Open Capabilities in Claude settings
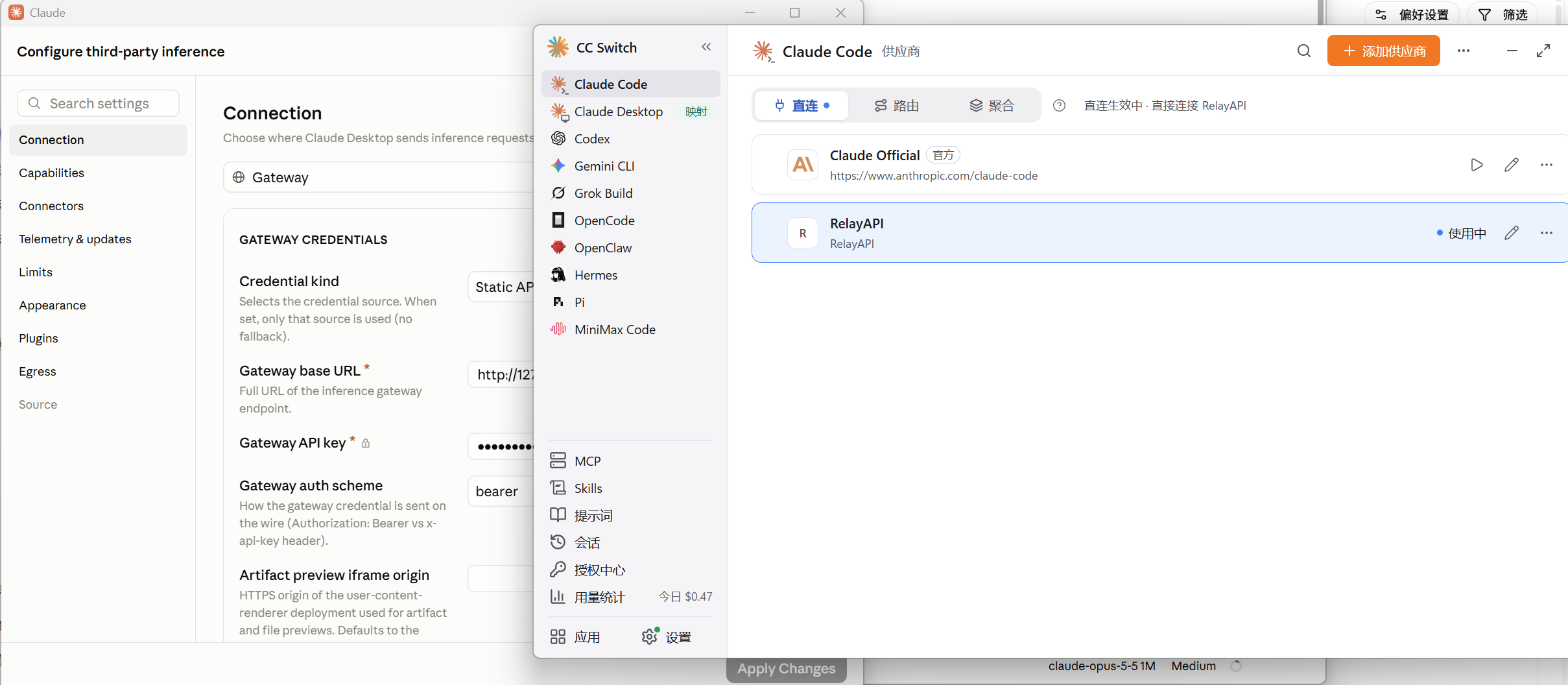The height and width of the screenshot is (685, 1568). click(98, 173)
